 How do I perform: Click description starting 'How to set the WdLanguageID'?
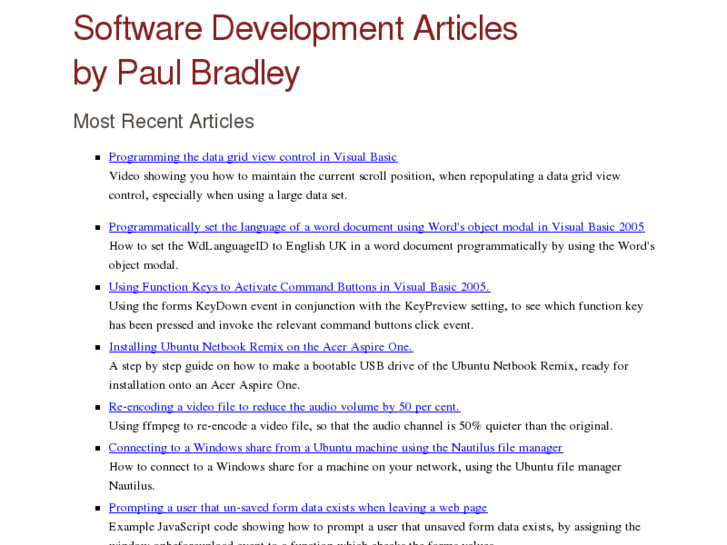[382, 256]
